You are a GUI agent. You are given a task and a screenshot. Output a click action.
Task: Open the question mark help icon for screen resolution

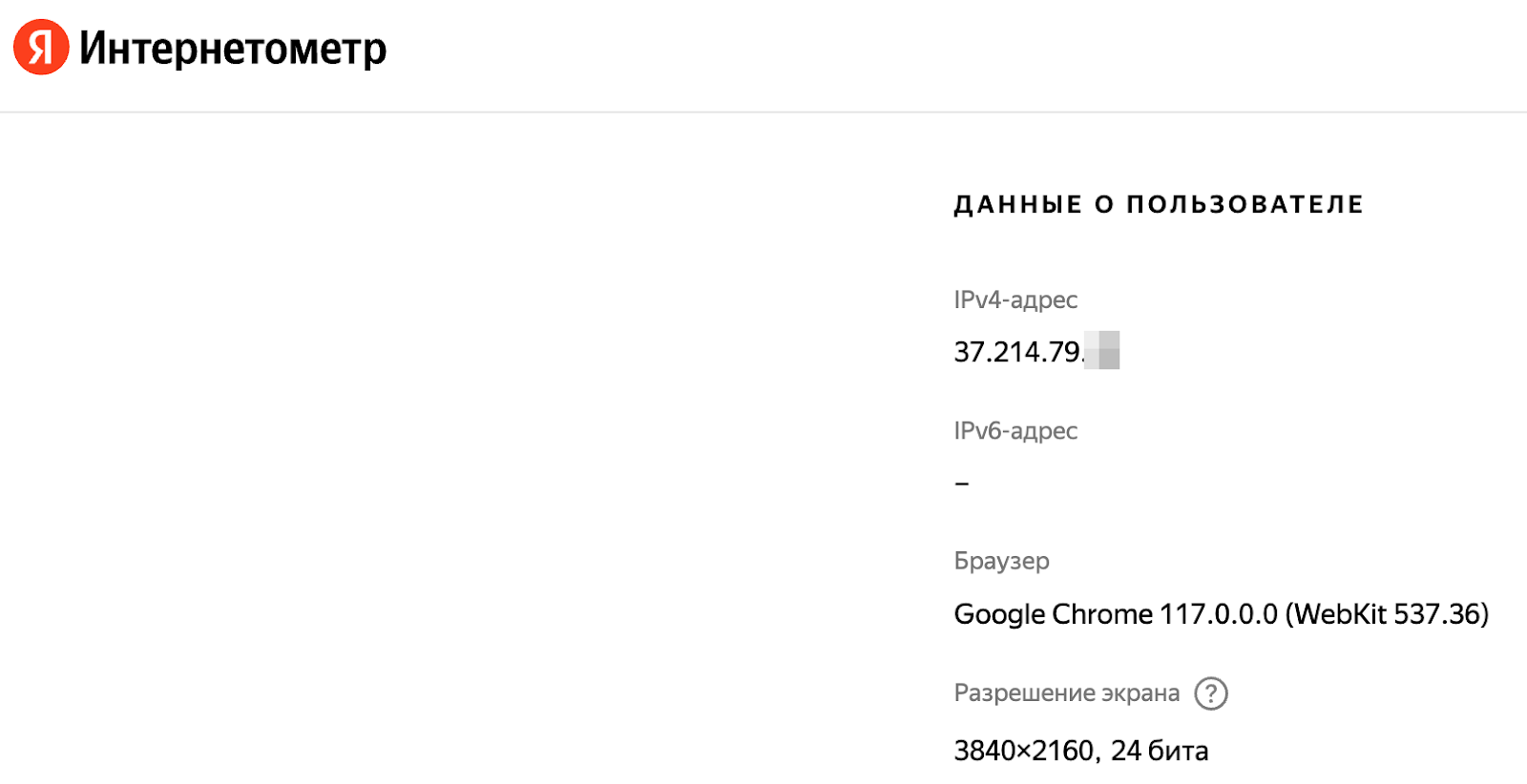pos(1211,693)
